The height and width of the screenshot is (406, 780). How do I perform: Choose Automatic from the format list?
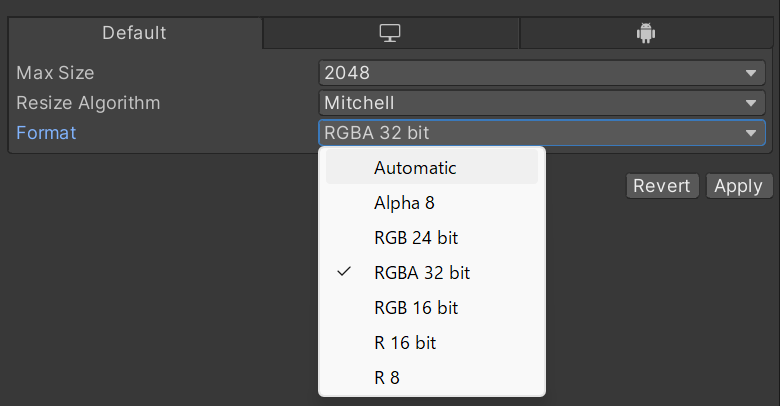[415, 168]
